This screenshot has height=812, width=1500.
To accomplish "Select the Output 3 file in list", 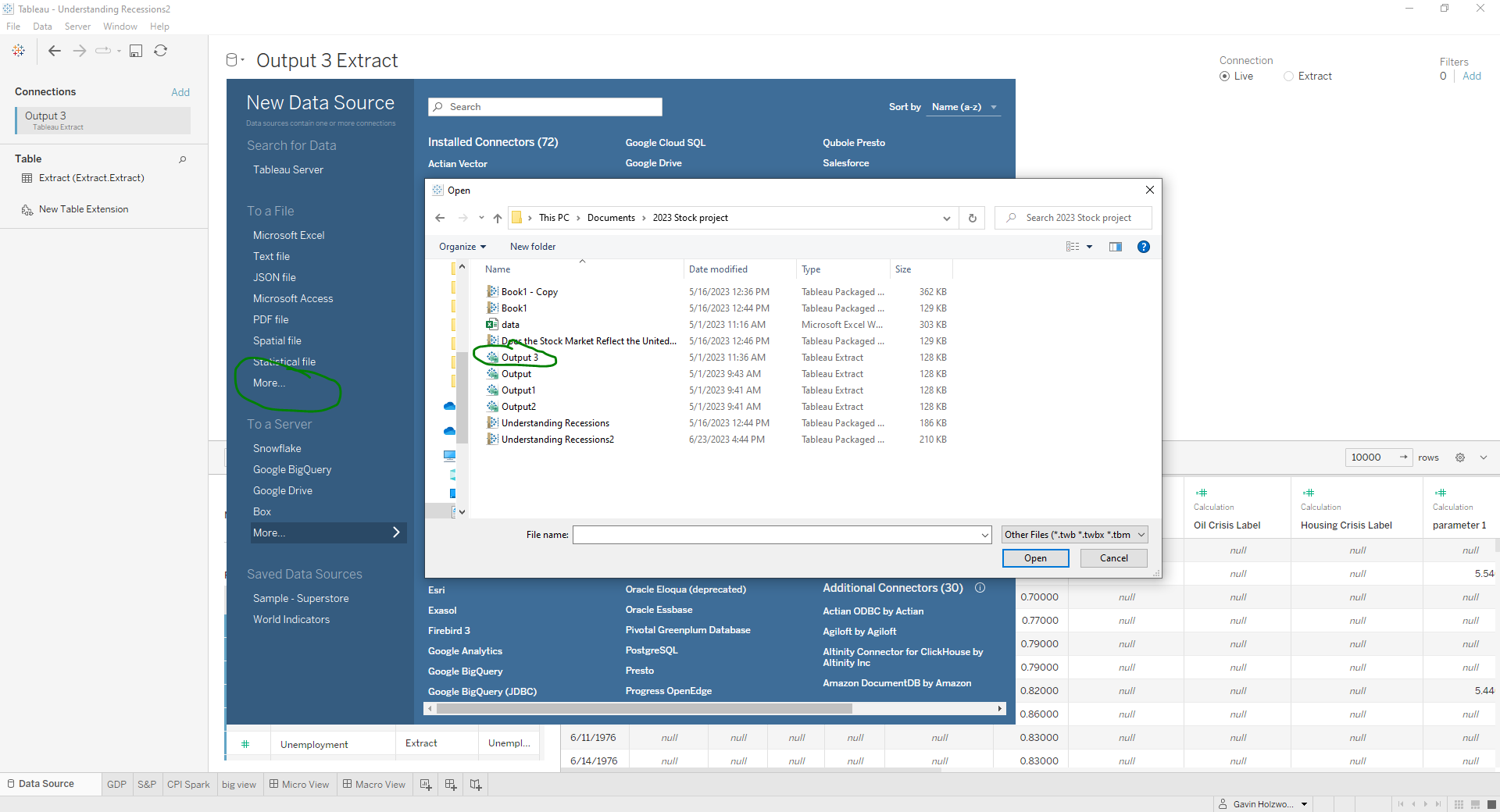I will click(520, 358).
